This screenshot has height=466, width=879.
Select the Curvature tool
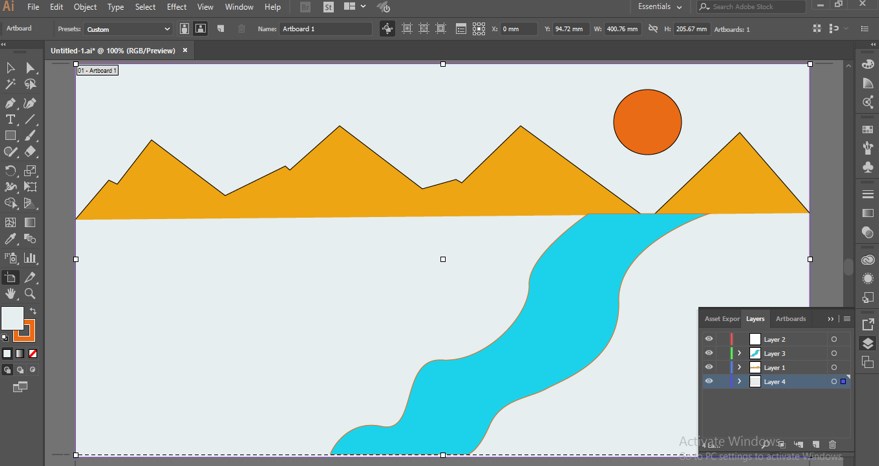pos(30,103)
